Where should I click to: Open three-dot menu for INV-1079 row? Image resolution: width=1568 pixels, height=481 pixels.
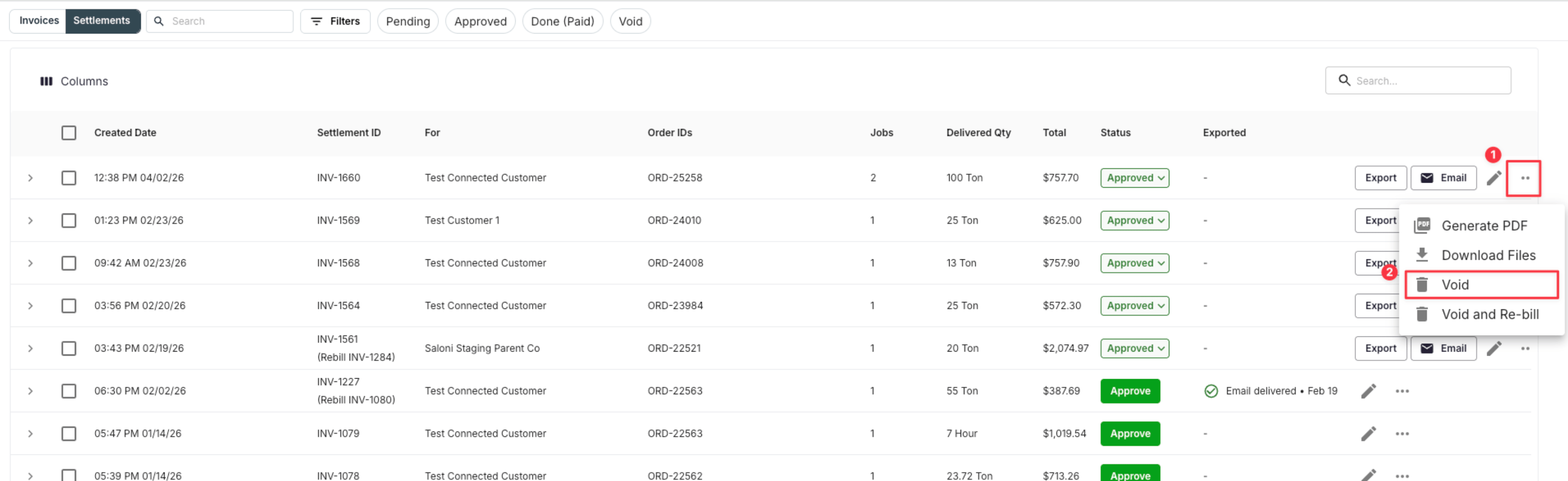point(1402,434)
